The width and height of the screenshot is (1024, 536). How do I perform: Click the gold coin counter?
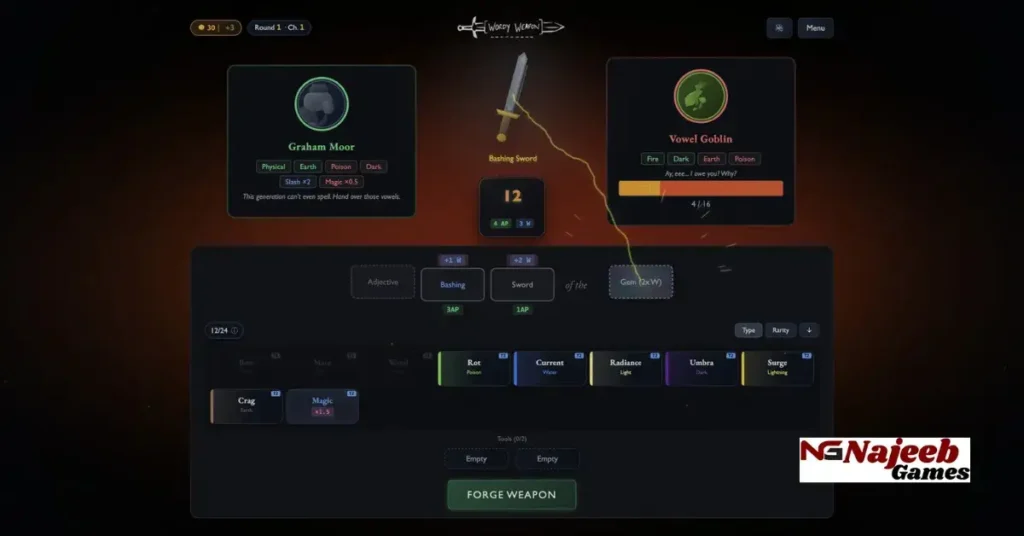(215, 28)
